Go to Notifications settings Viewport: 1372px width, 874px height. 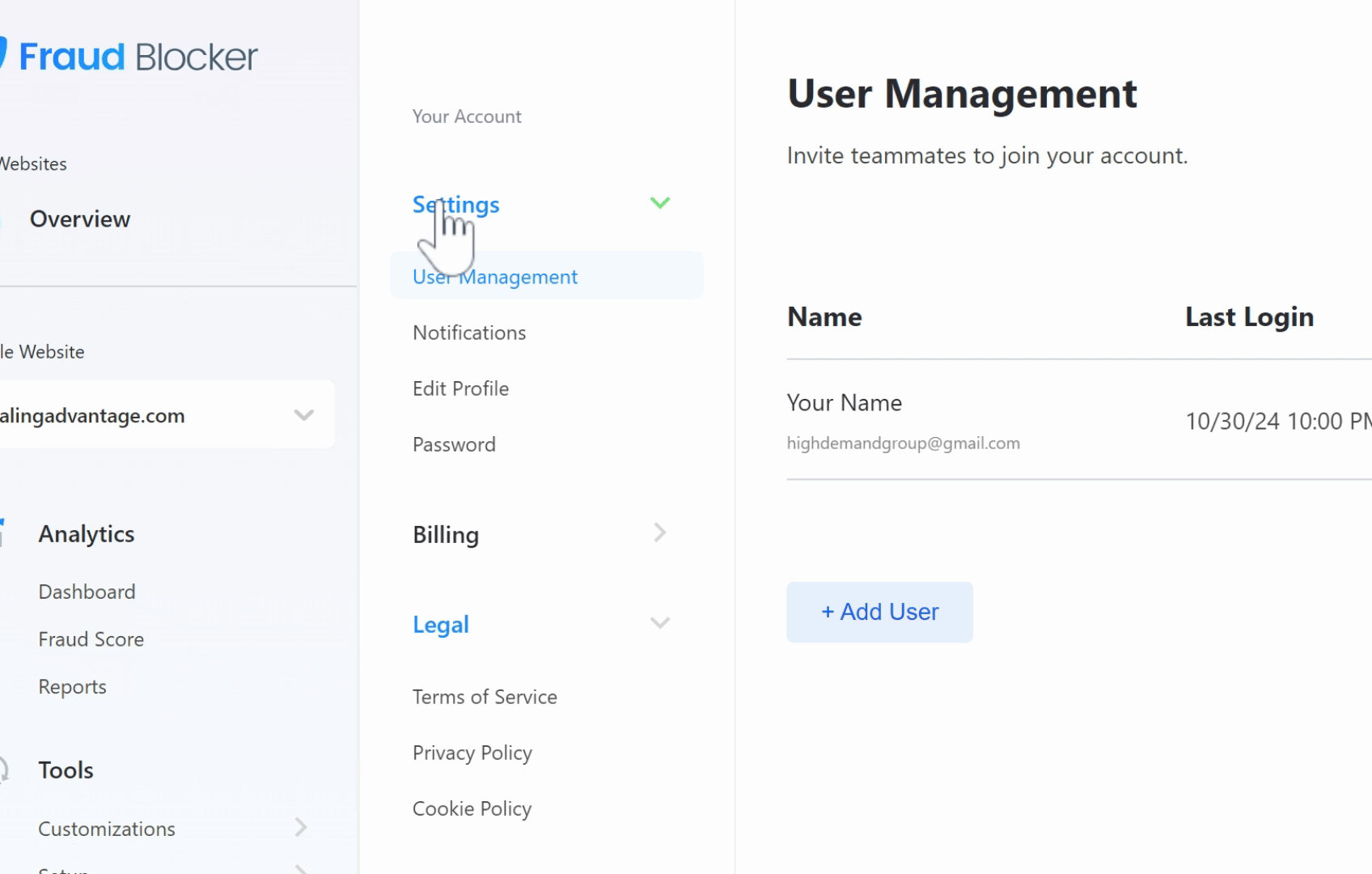click(469, 333)
